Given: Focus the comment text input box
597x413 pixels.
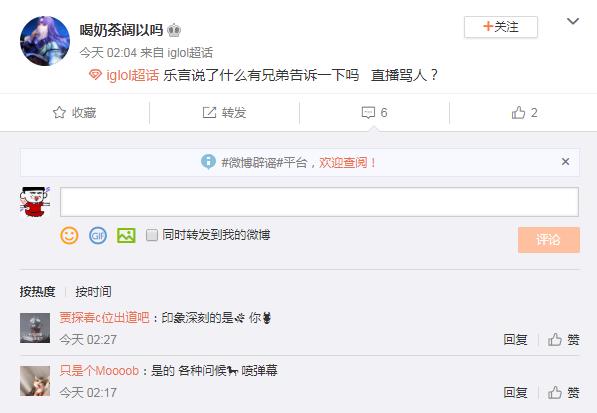Looking at the screenshot, I should click(319, 202).
